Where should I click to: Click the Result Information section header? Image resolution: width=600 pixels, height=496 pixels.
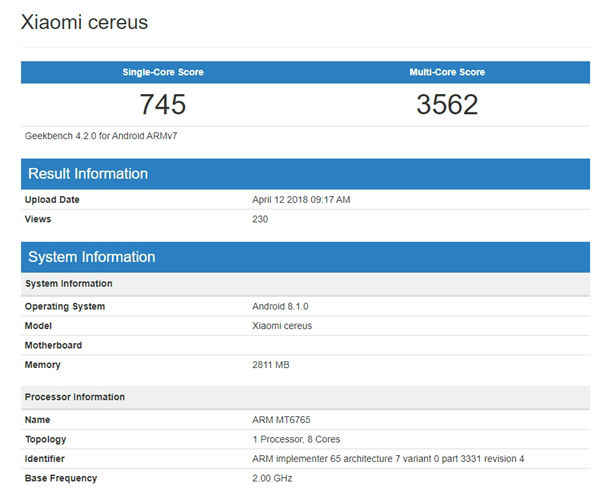pos(88,174)
